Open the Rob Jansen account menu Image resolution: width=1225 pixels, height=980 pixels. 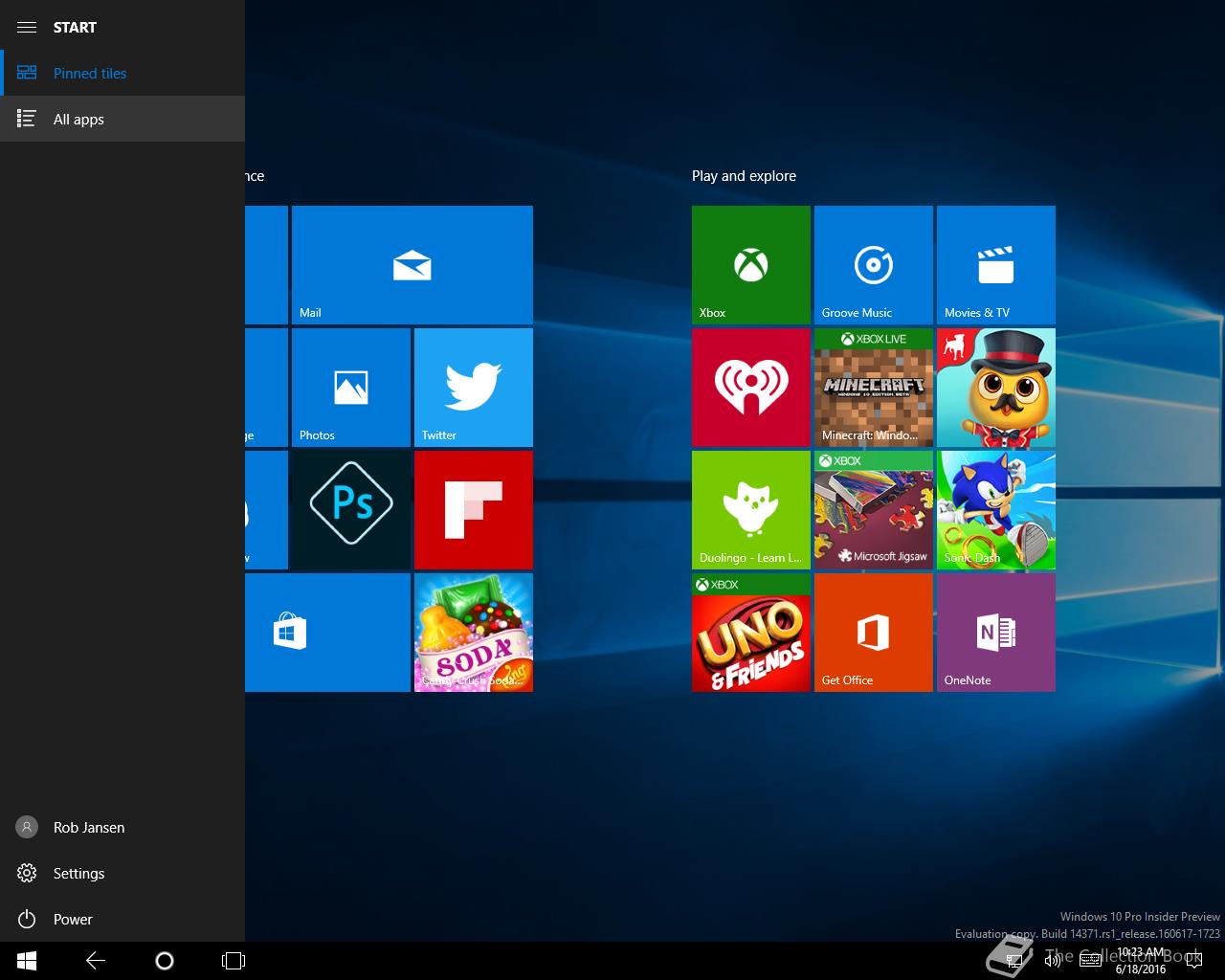[122, 827]
